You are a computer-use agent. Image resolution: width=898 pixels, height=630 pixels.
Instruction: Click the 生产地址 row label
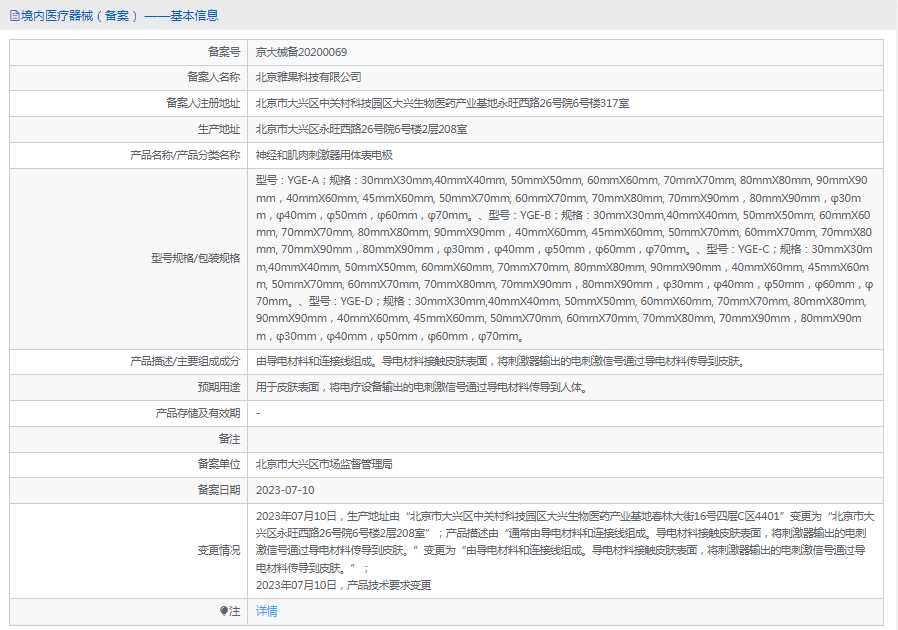point(219,129)
